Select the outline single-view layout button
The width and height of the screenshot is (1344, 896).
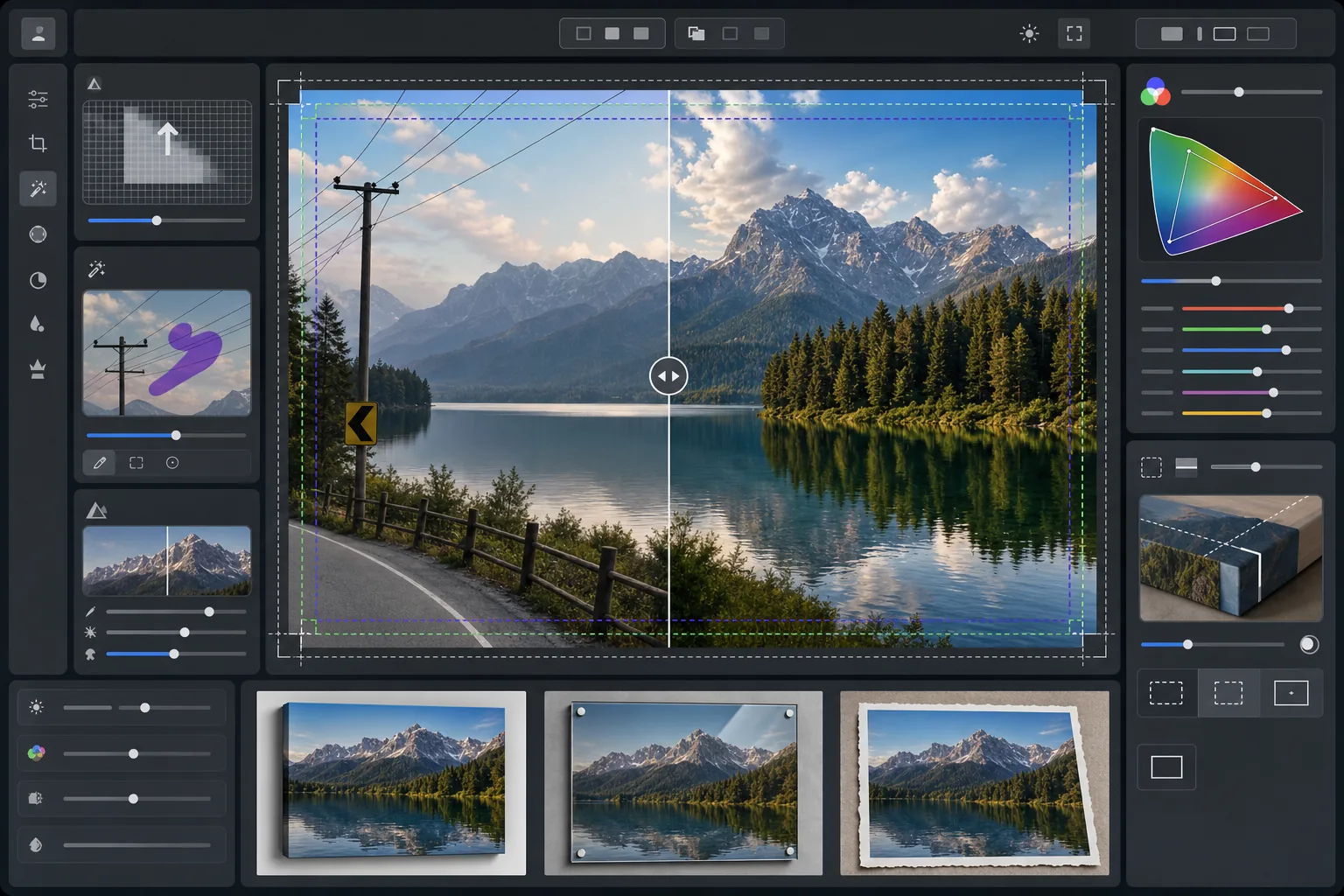[584, 34]
